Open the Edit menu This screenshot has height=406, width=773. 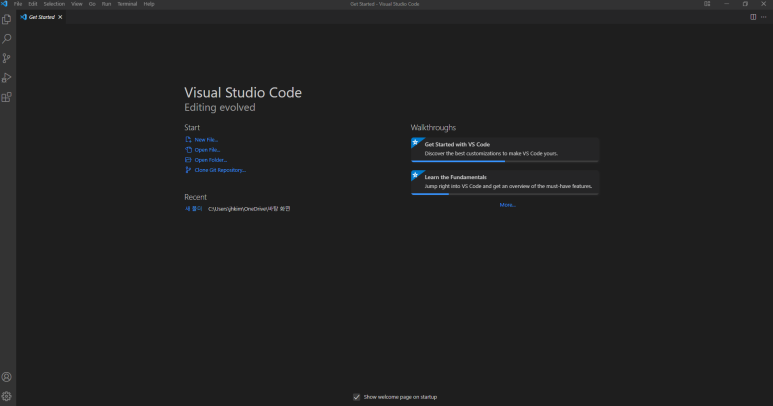tap(33, 4)
